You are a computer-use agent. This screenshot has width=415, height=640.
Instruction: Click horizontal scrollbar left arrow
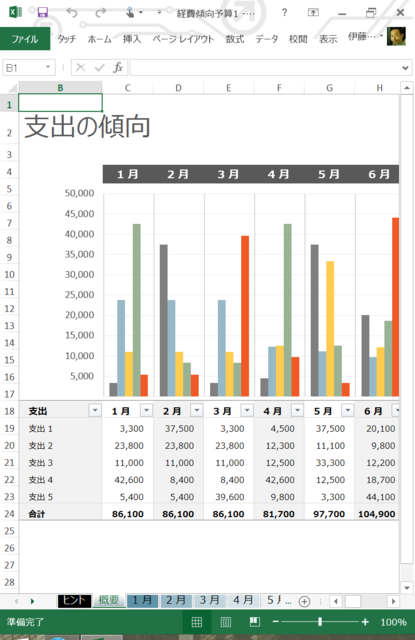coord(336,601)
